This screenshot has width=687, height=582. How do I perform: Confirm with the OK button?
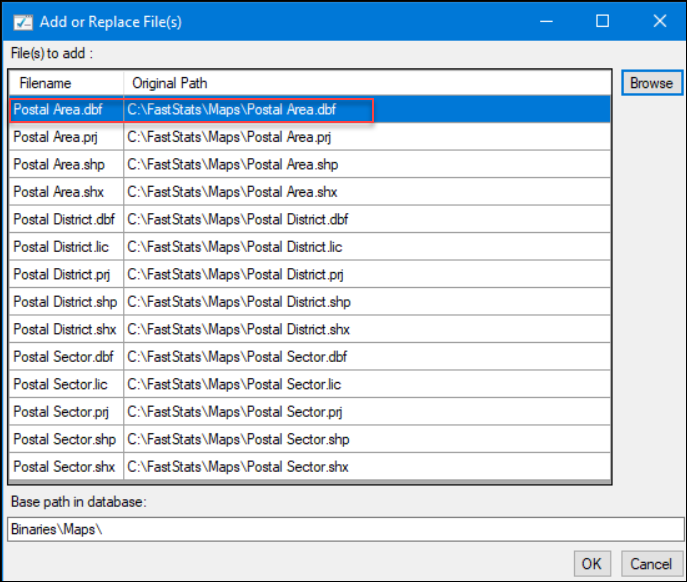click(x=592, y=564)
